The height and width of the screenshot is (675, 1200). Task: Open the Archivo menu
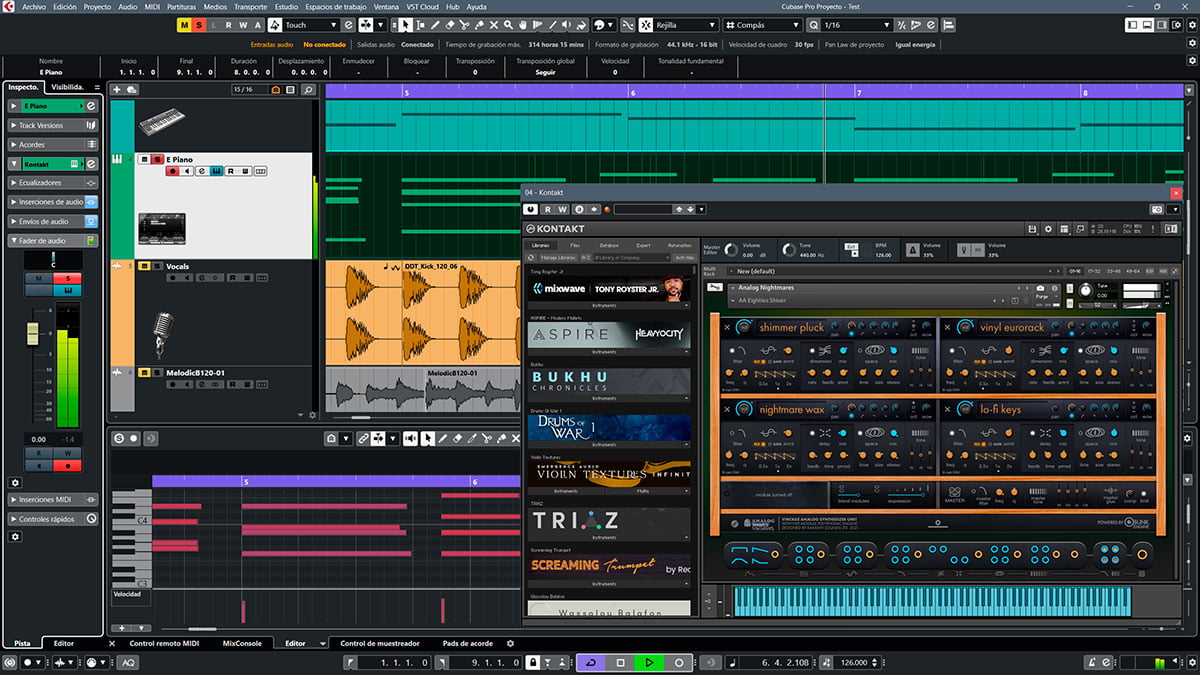pos(33,6)
